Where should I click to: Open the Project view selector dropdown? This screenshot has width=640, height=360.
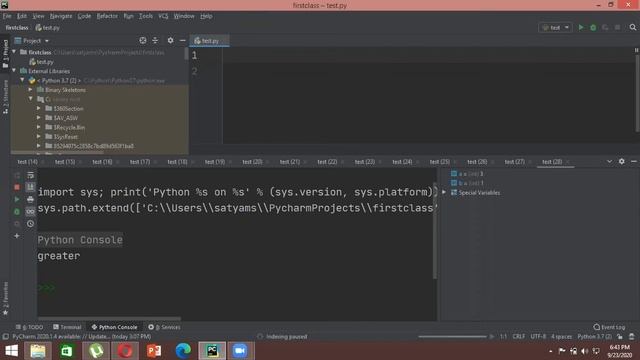click(31, 40)
